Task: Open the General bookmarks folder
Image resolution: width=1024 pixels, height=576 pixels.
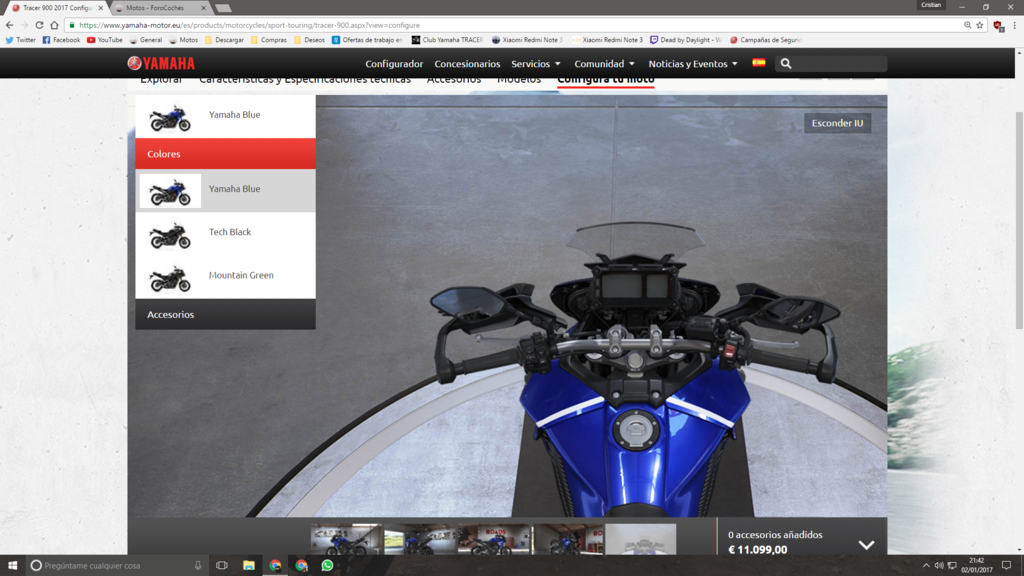Action: [x=146, y=40]
